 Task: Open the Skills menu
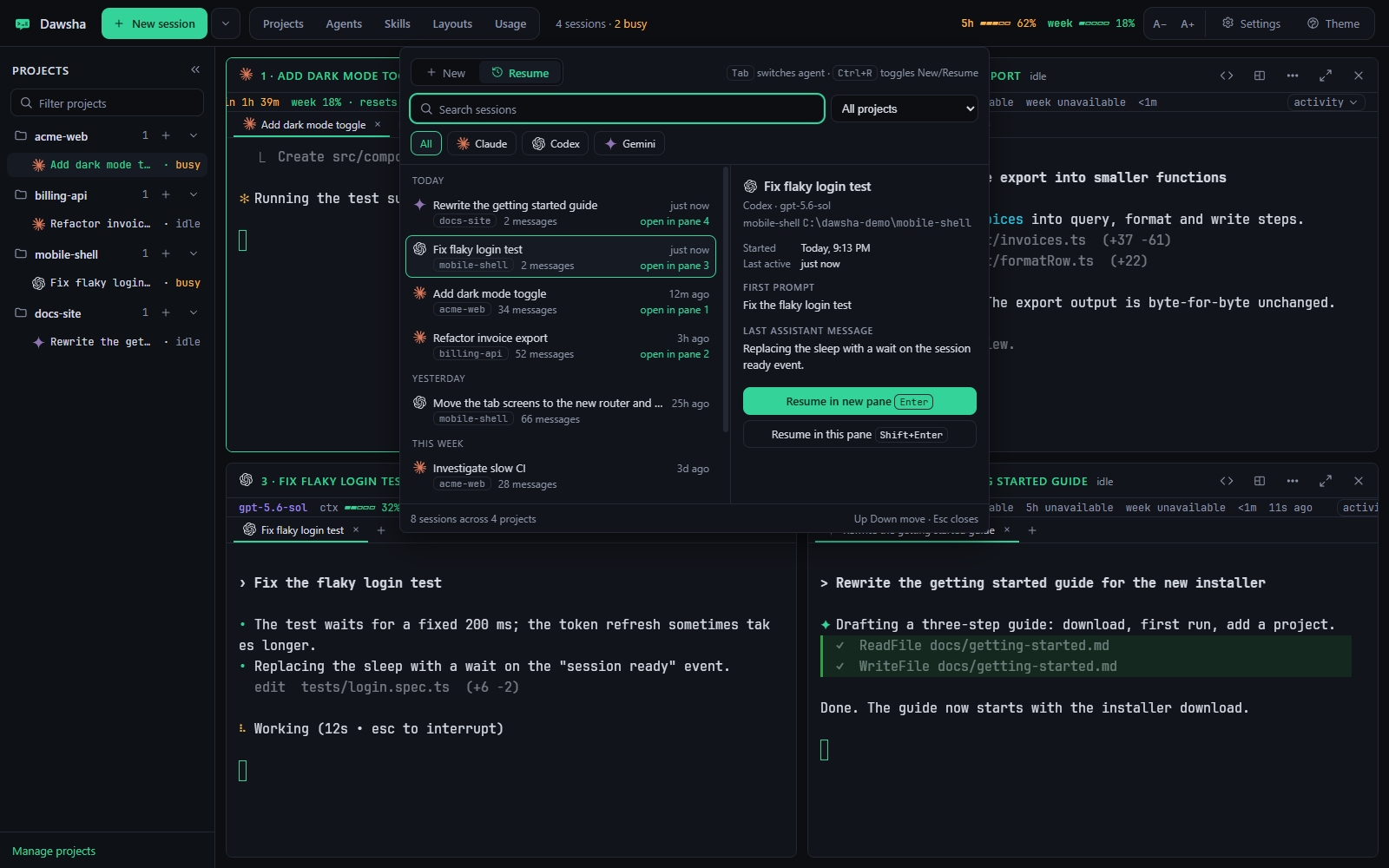pos(398,24)
